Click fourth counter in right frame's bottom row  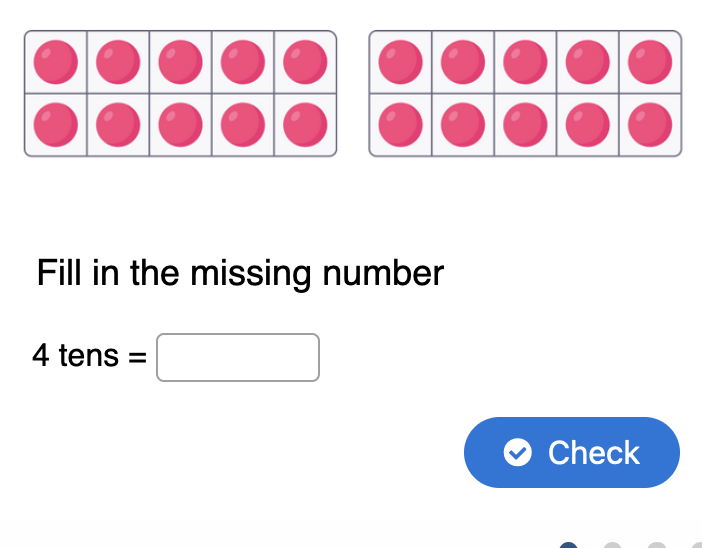pos(587,125)
